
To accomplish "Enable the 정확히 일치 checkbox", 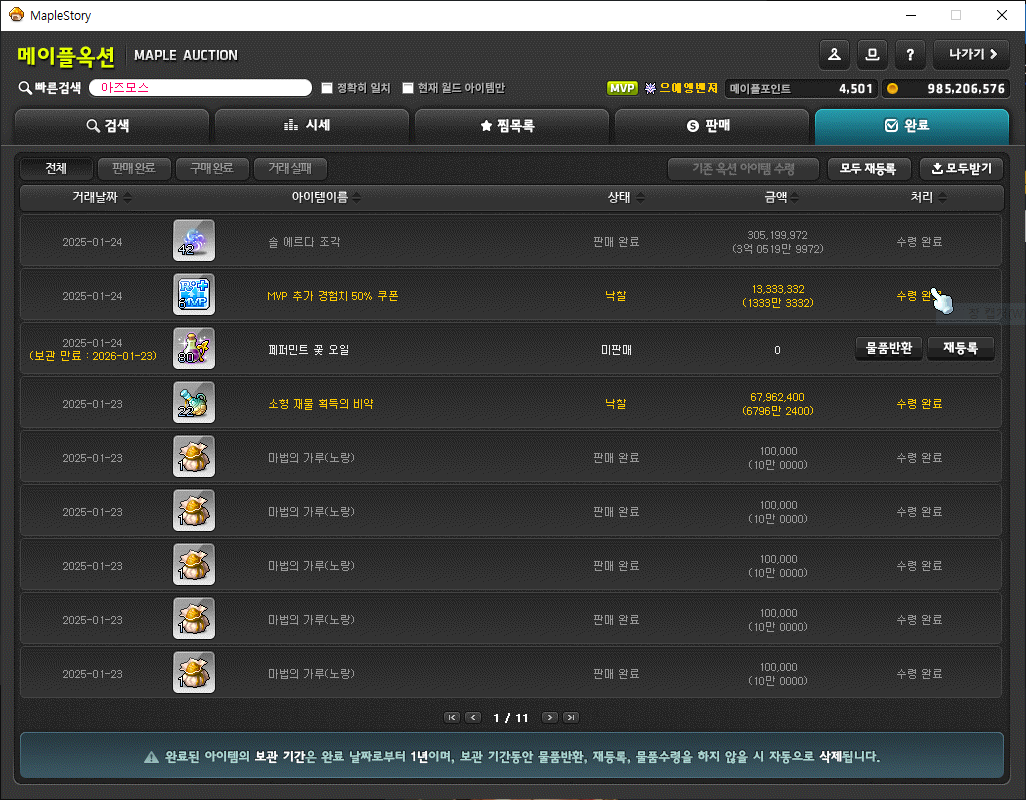I will coord(327,88).
